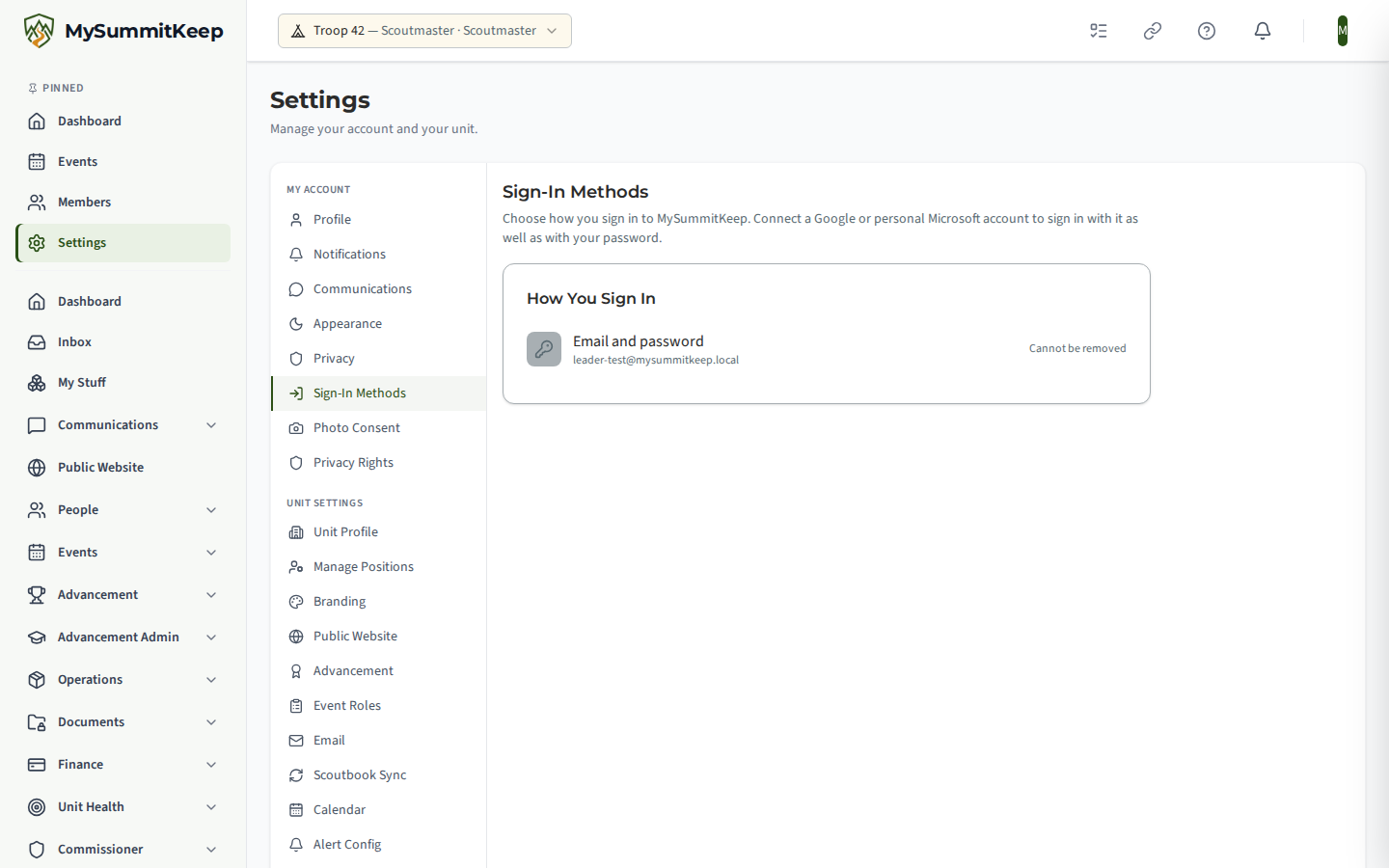Image resolution: width=1389 pixels, height=868 pixels.
Task: Open Privacy settings
Action: pos(378,359)
